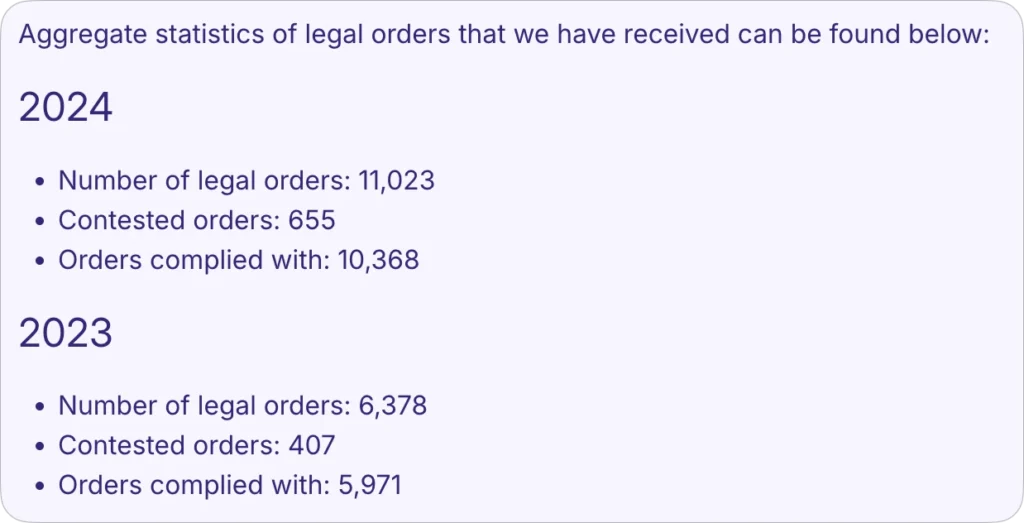The height and width of the screenshot is (523, 1024).
Task: Click the 655 contested orders figure
Action: click(x=312, y=220)
